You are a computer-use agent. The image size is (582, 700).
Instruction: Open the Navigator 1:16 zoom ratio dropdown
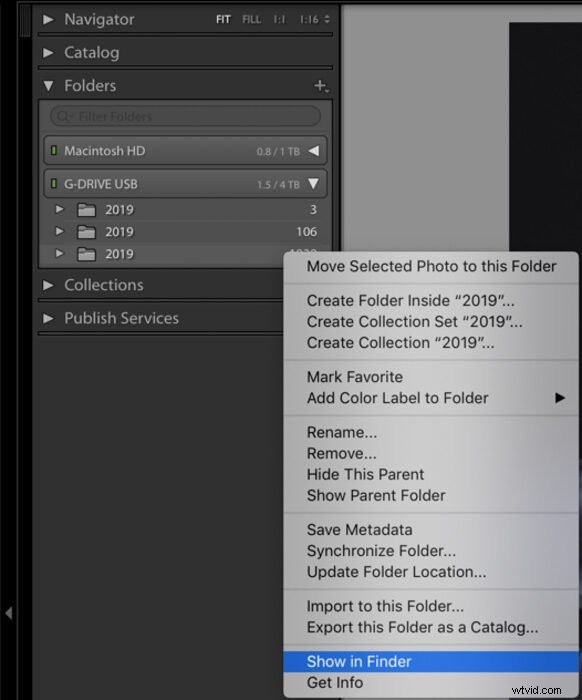(x=315, y=20)
